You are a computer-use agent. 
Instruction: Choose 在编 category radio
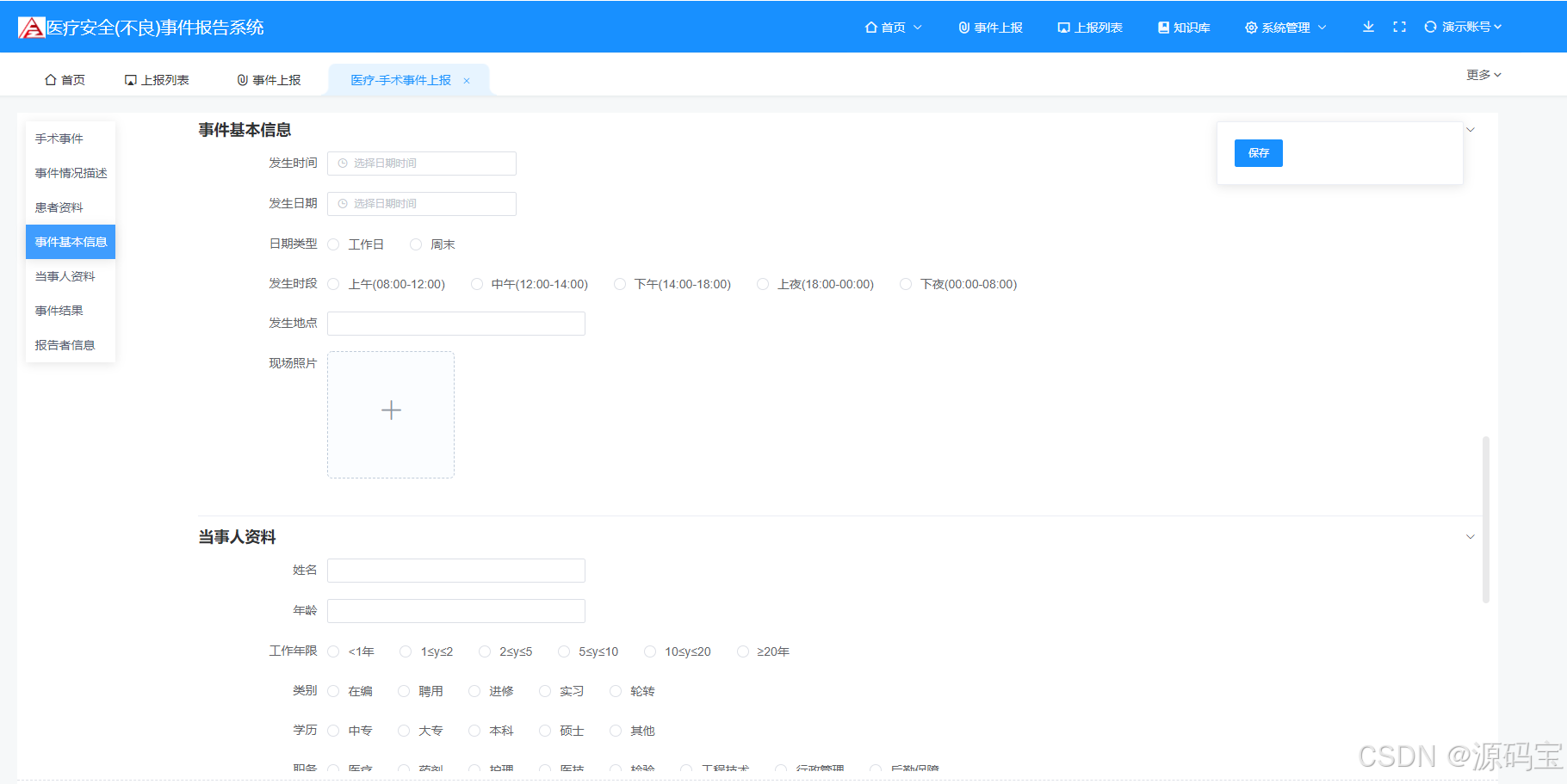point(333,691)
